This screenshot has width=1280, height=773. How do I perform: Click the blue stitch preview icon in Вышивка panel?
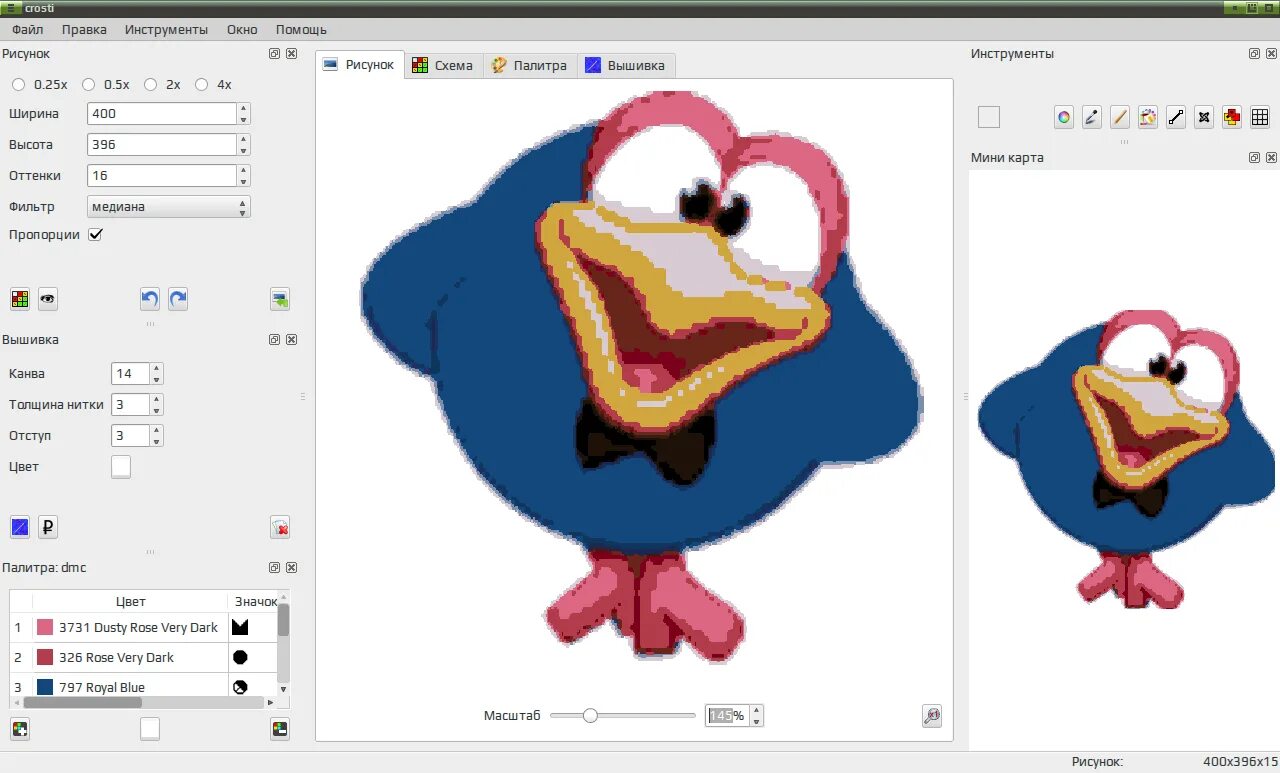click(x=20, y=527)
